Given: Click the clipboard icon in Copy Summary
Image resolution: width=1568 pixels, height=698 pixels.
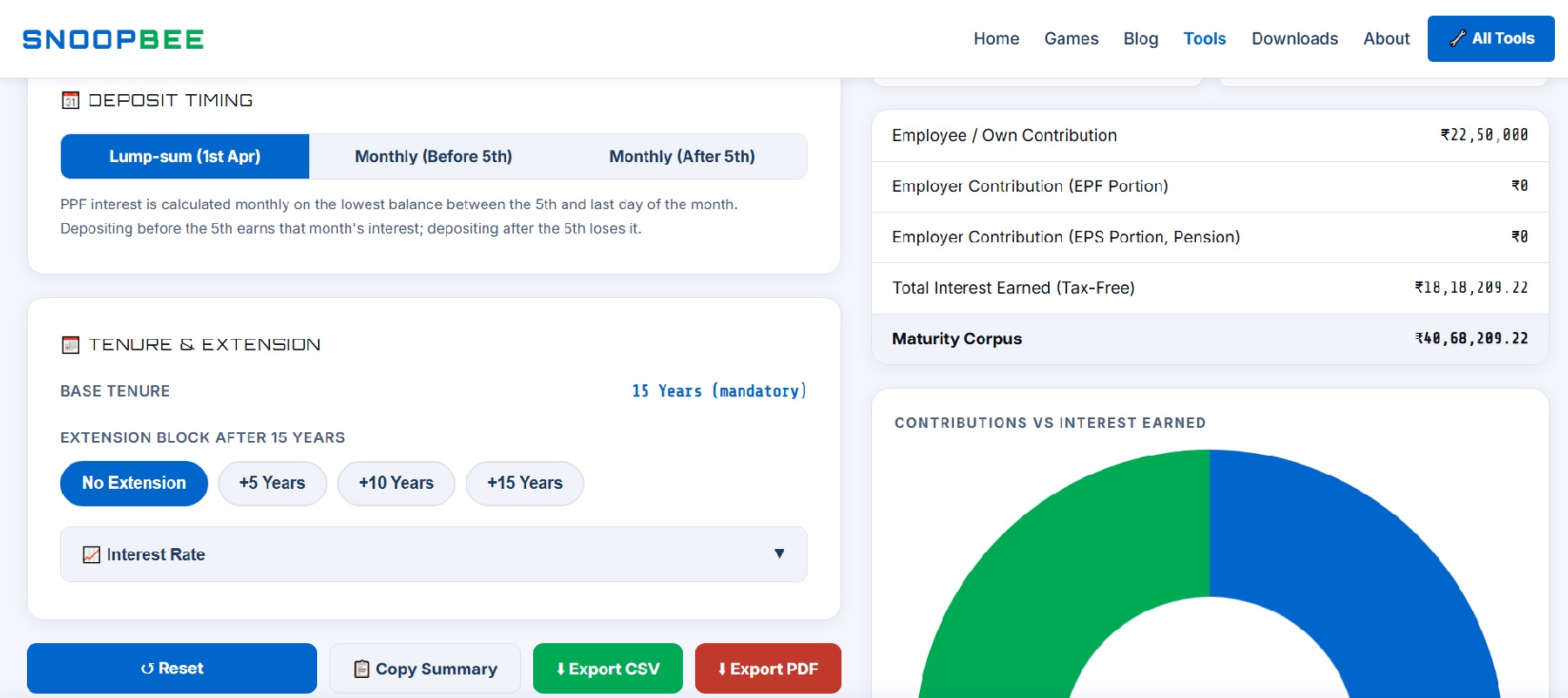Looking at the screenshot, I should [362, 669].
